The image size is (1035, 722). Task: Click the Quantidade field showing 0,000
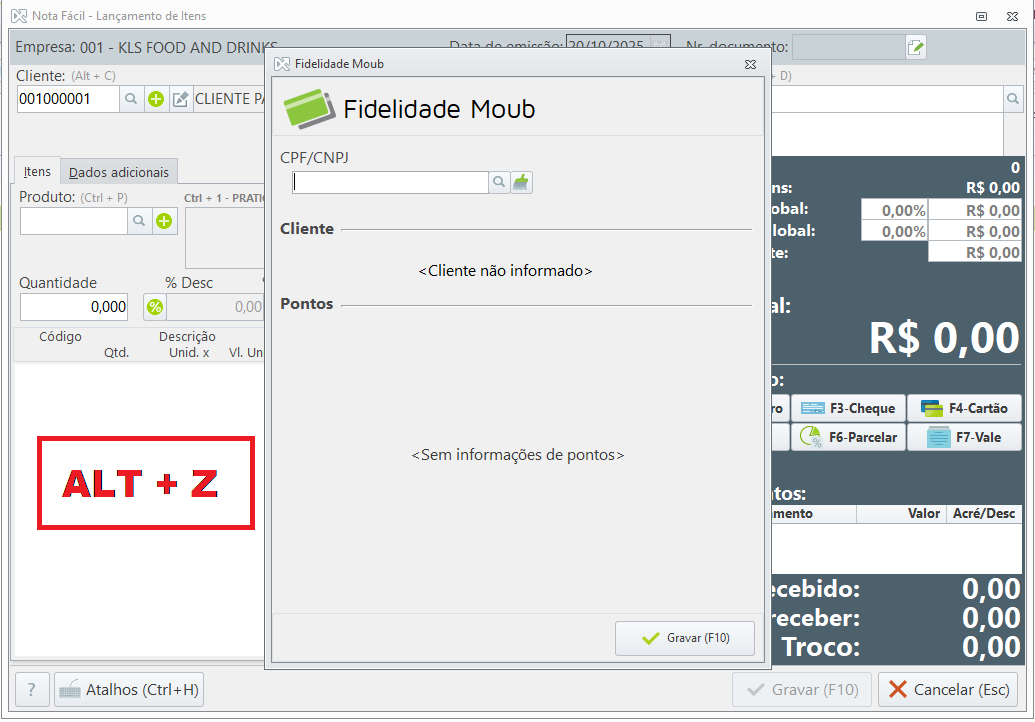[x=73, y=307]
